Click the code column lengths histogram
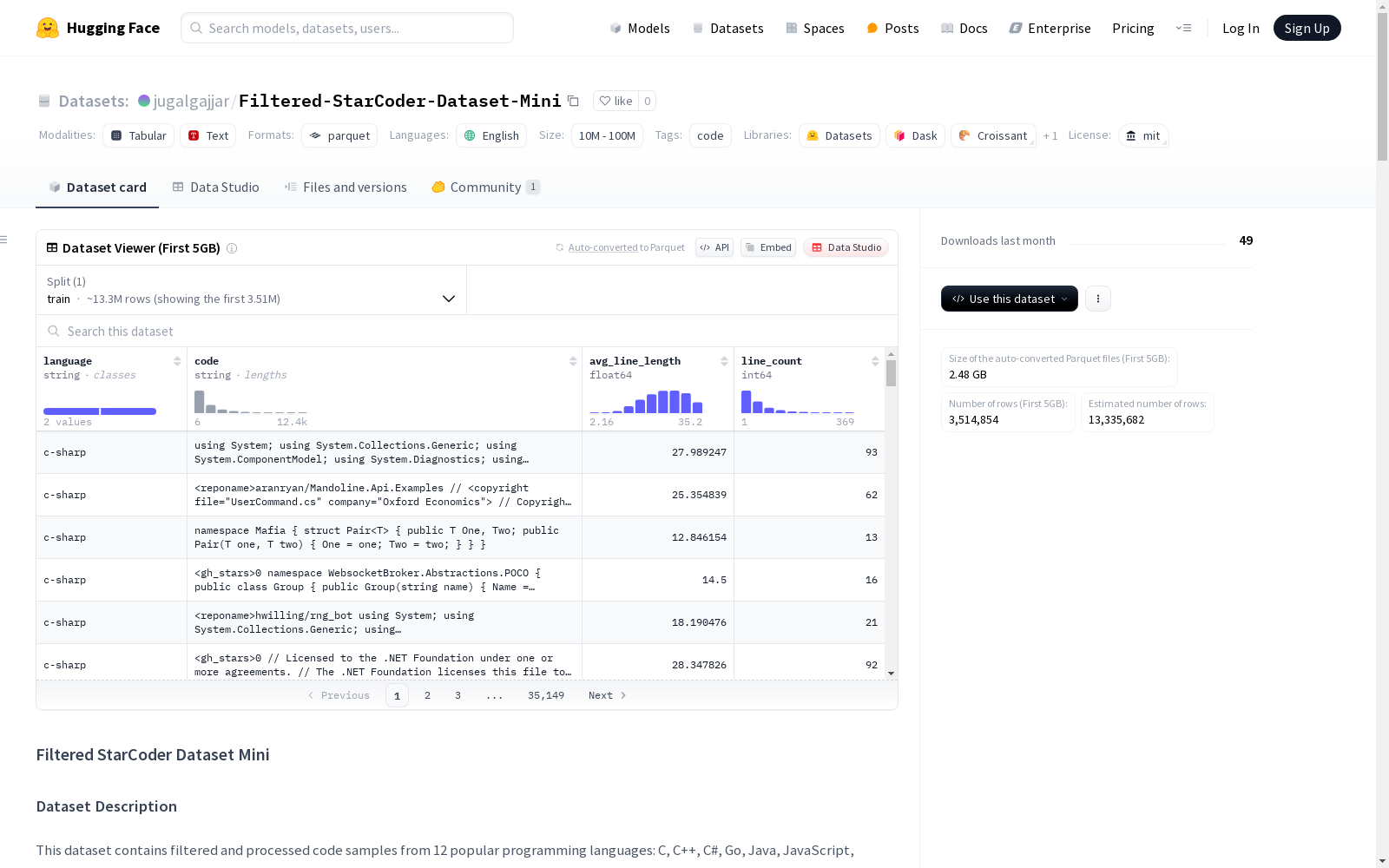Image resolution: width=1389 pixels, height=868 pixels. [x=251, y=402]
